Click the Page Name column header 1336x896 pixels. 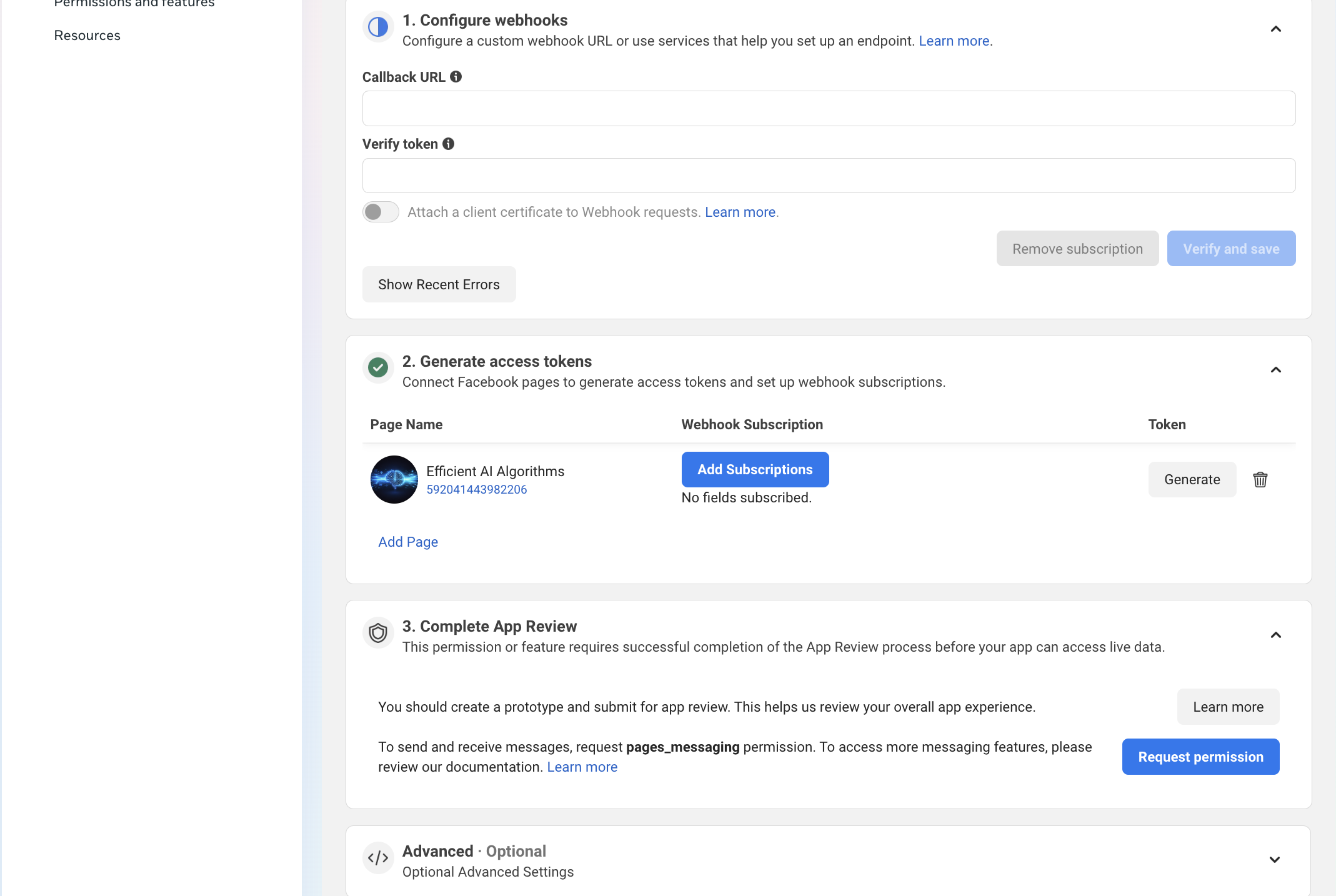coord(406,424)
